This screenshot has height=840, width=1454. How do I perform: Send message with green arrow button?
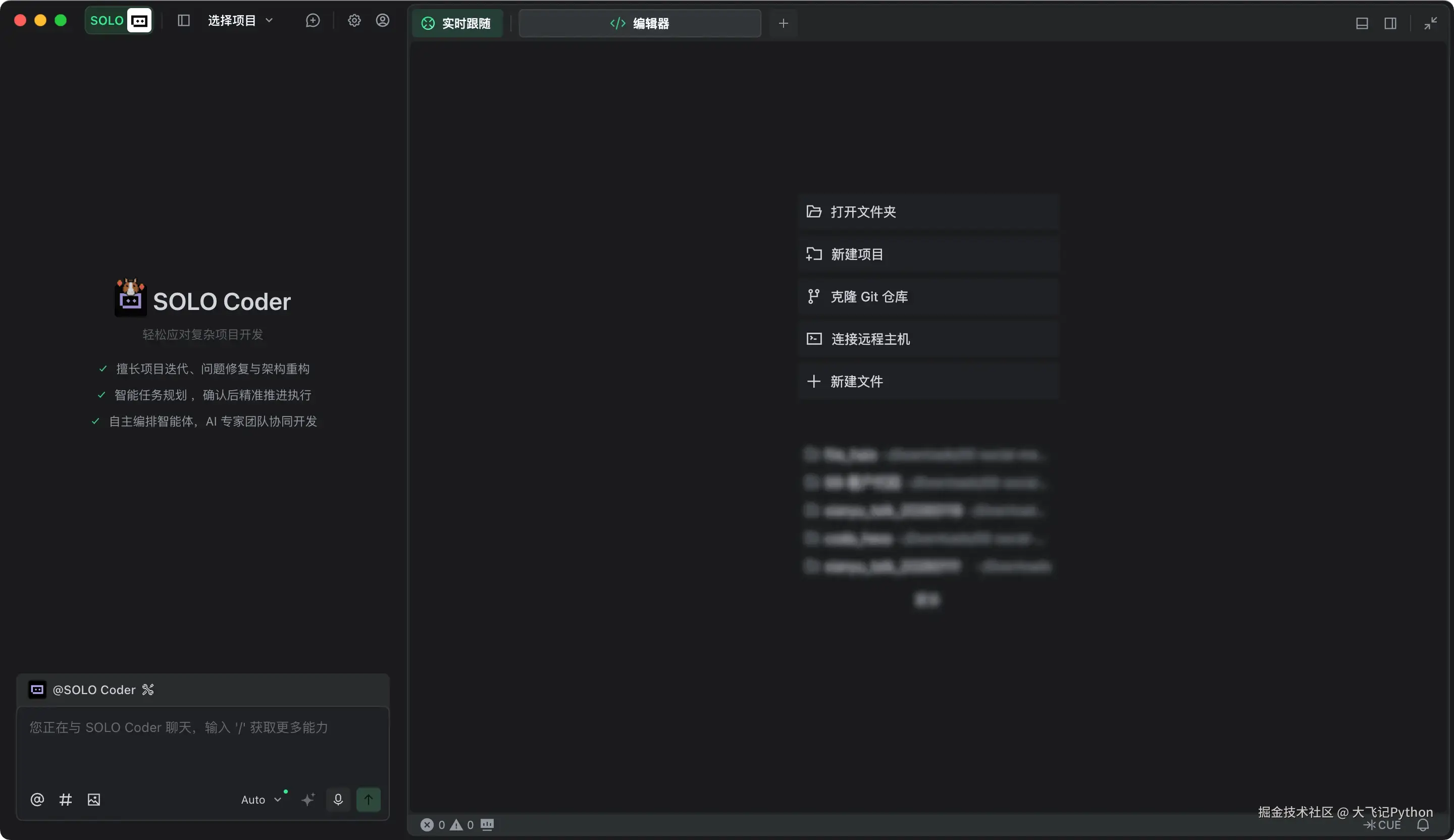click(x=368, y=800)
